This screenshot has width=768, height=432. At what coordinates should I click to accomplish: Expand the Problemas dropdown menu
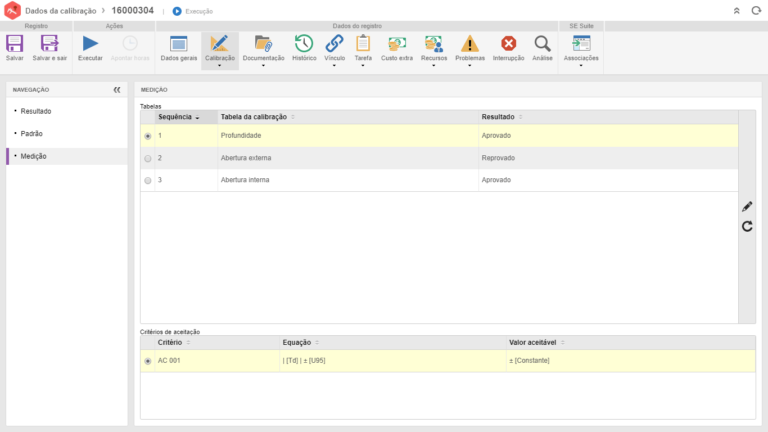(469, 67)
